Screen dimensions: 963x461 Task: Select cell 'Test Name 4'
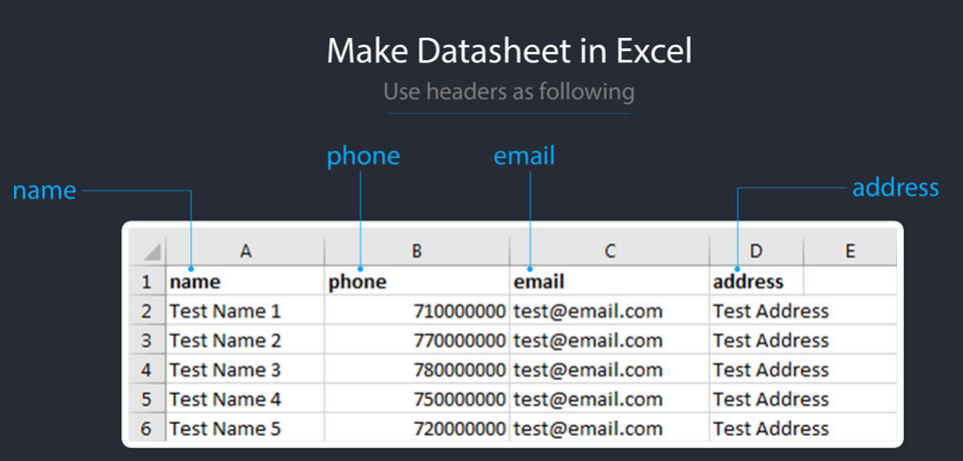pyautogui.click(x=245, y=399)
